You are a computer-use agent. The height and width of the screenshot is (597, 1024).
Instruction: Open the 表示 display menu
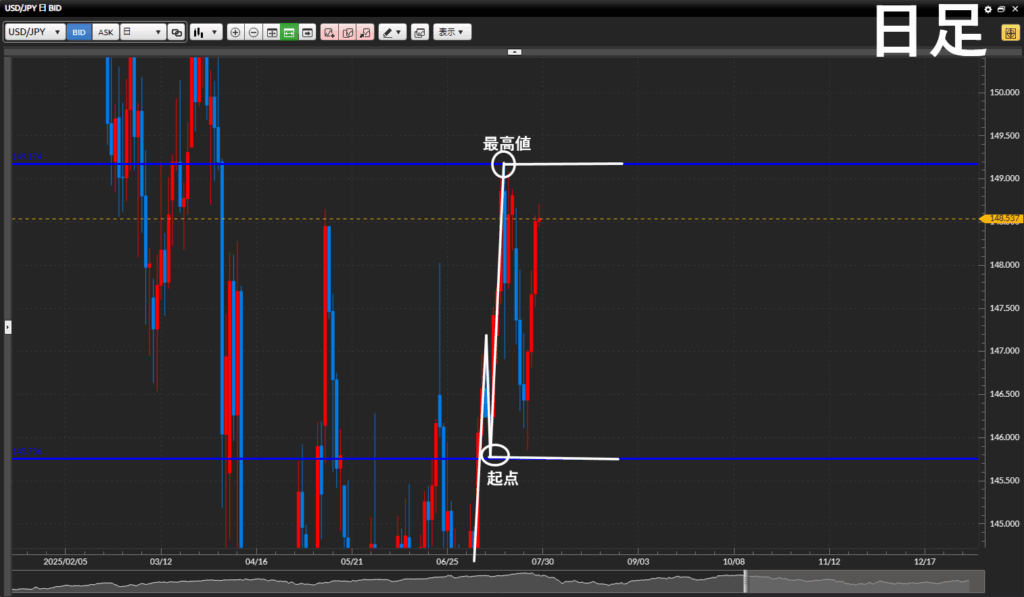click(x=452, y=32)
